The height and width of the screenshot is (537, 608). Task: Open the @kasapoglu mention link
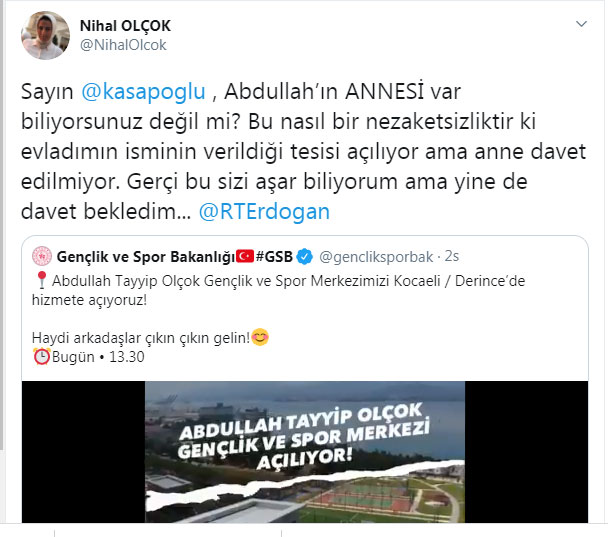pos(143,92)
